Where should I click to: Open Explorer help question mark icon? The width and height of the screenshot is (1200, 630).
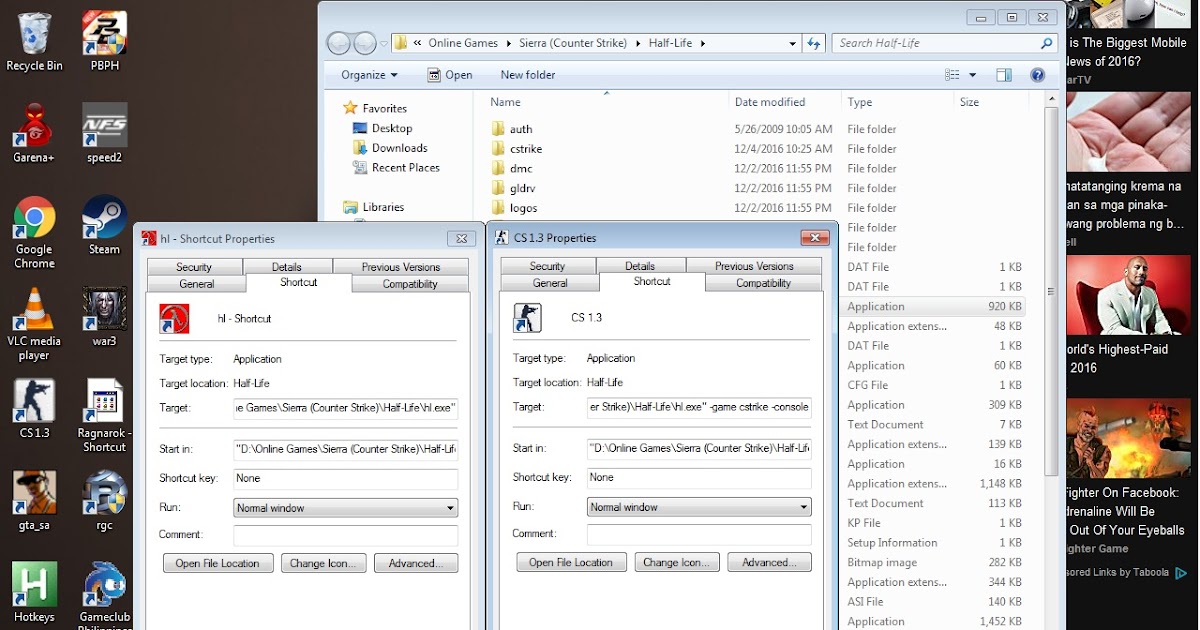coord(1037,75)
